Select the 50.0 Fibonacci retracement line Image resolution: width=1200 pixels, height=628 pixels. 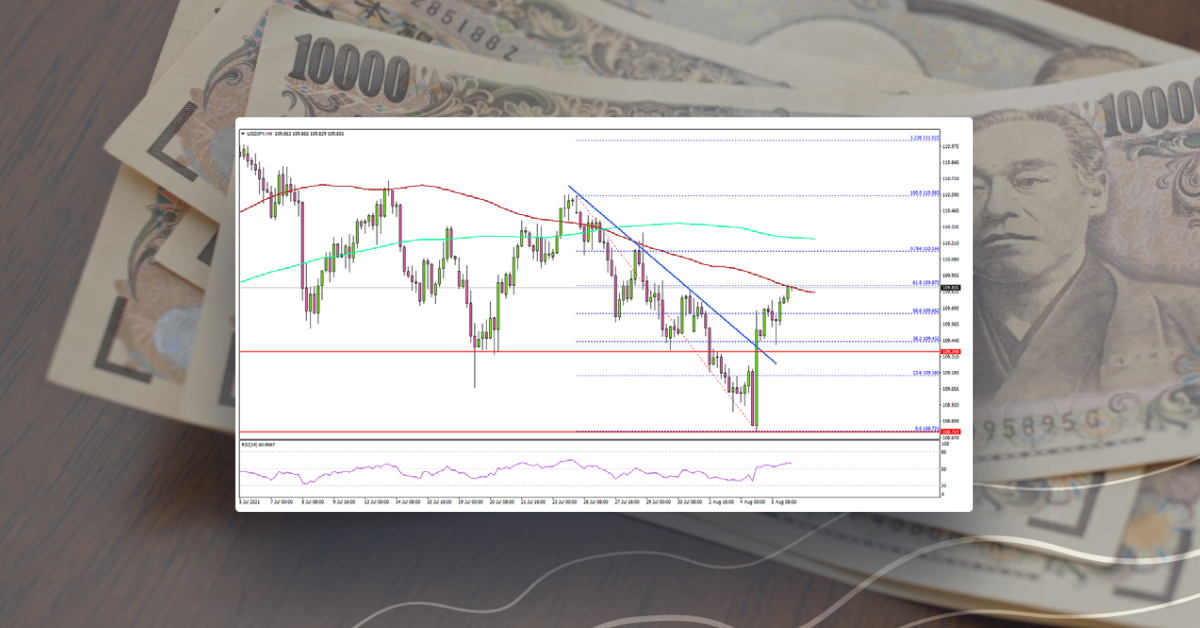pos(750,312)
